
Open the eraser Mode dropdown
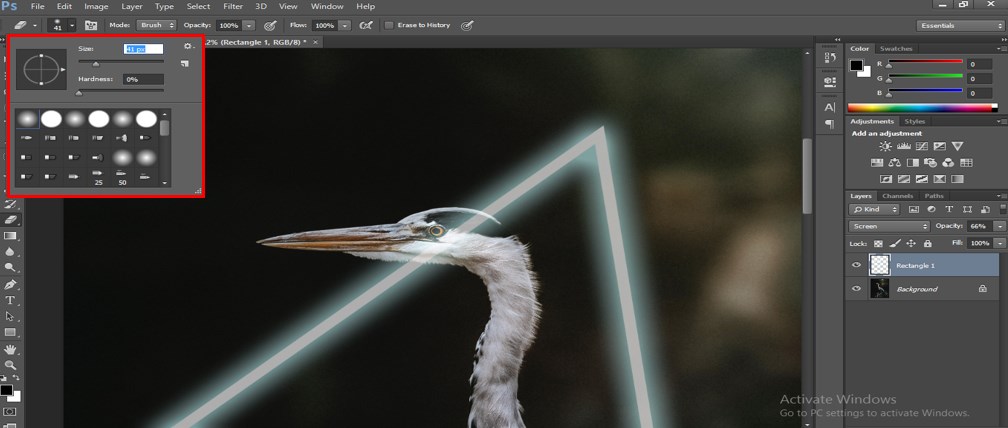pyautogui.click(x=156, y=24)
